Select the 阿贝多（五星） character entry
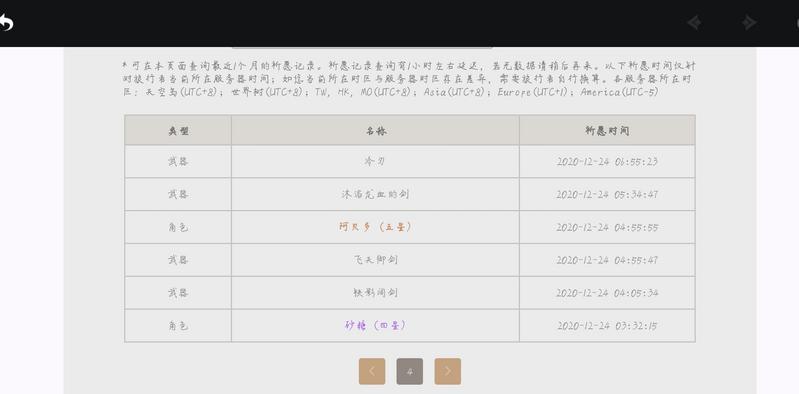 coord(375,227)
